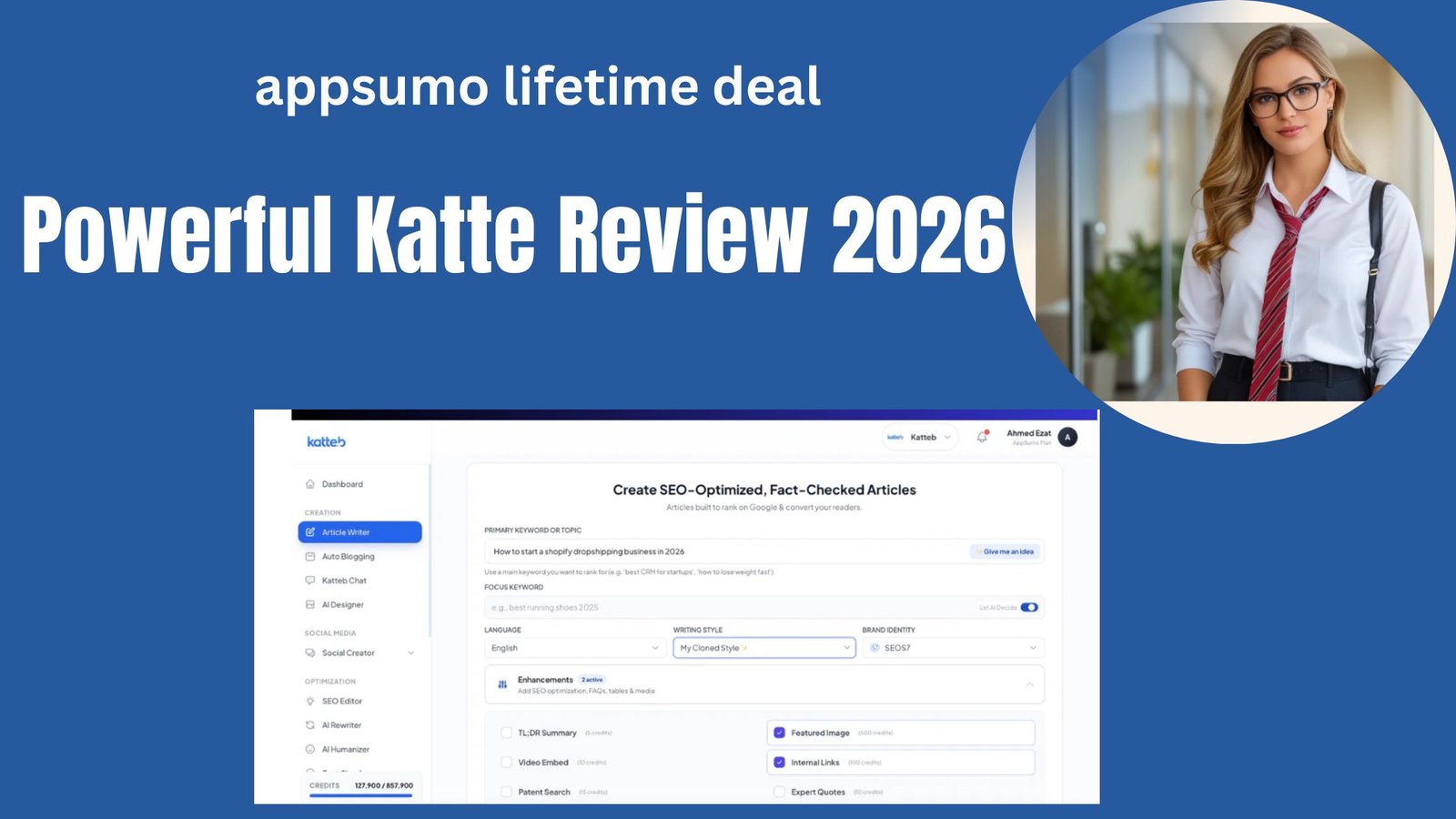
Task: Click the small katteb logo in workspace selector
Action: (895, 437)
